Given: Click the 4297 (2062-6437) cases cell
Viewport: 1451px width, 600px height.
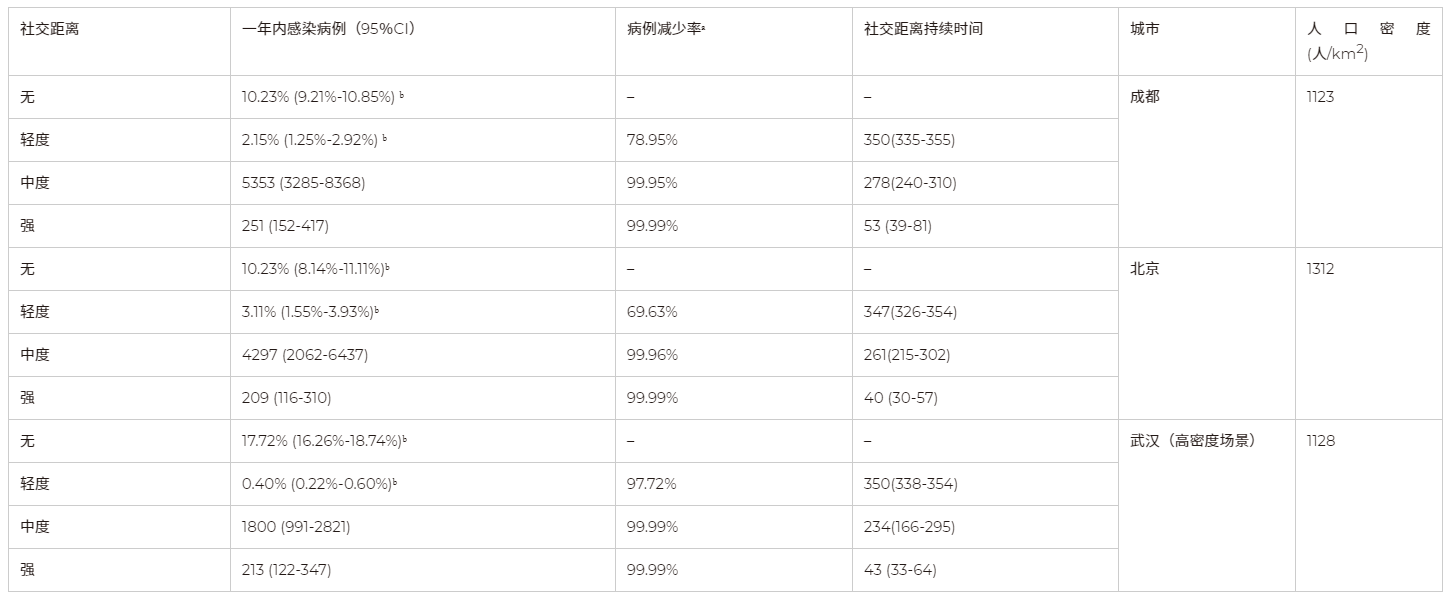Looking at the screenshot, I should (304, 355).
